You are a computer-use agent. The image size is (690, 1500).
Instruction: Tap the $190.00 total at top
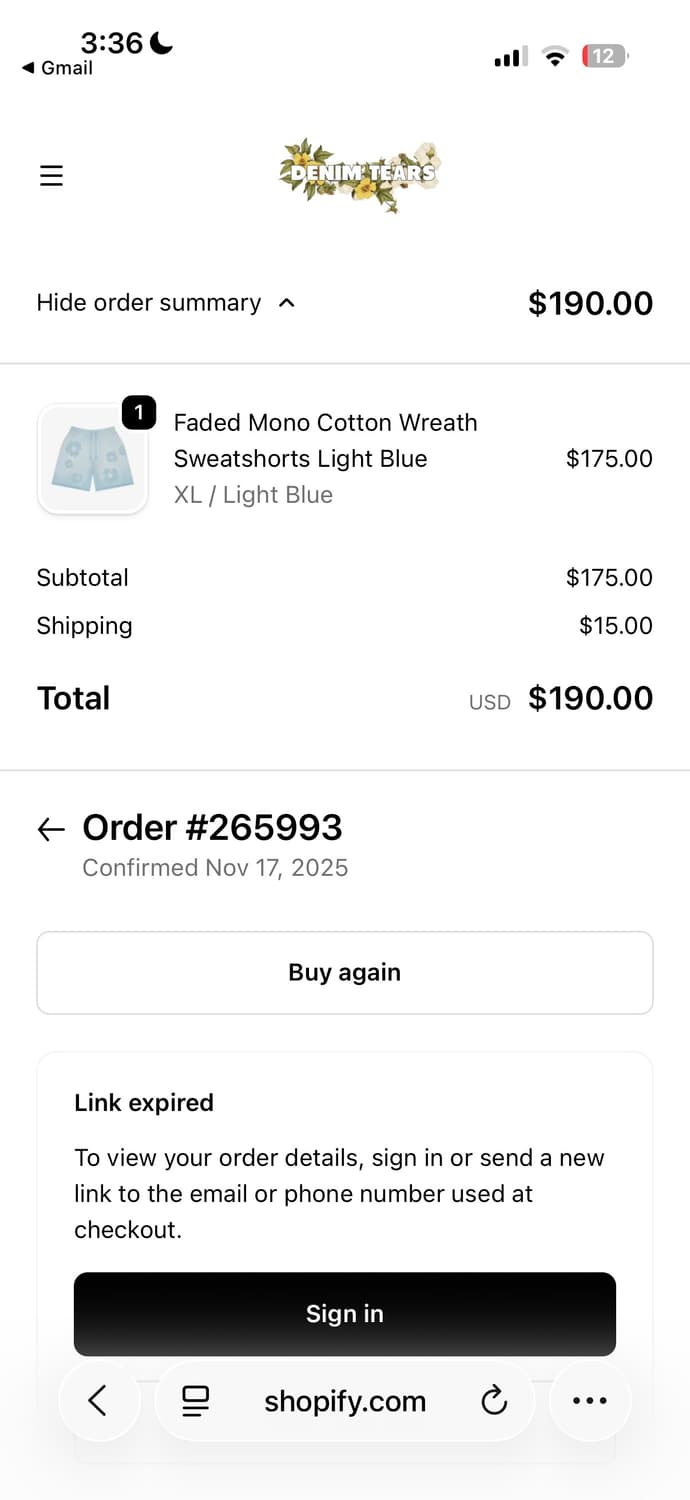pos(590,303)
